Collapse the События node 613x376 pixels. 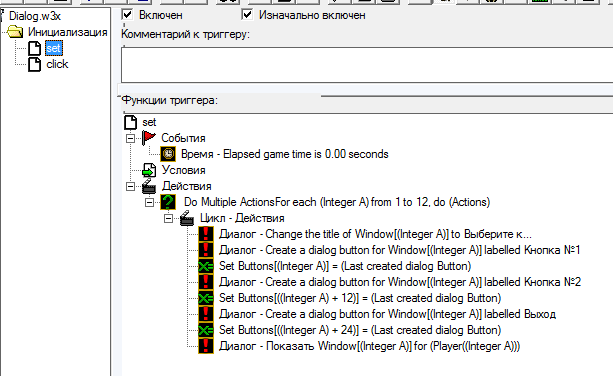(x=130, y=138)
